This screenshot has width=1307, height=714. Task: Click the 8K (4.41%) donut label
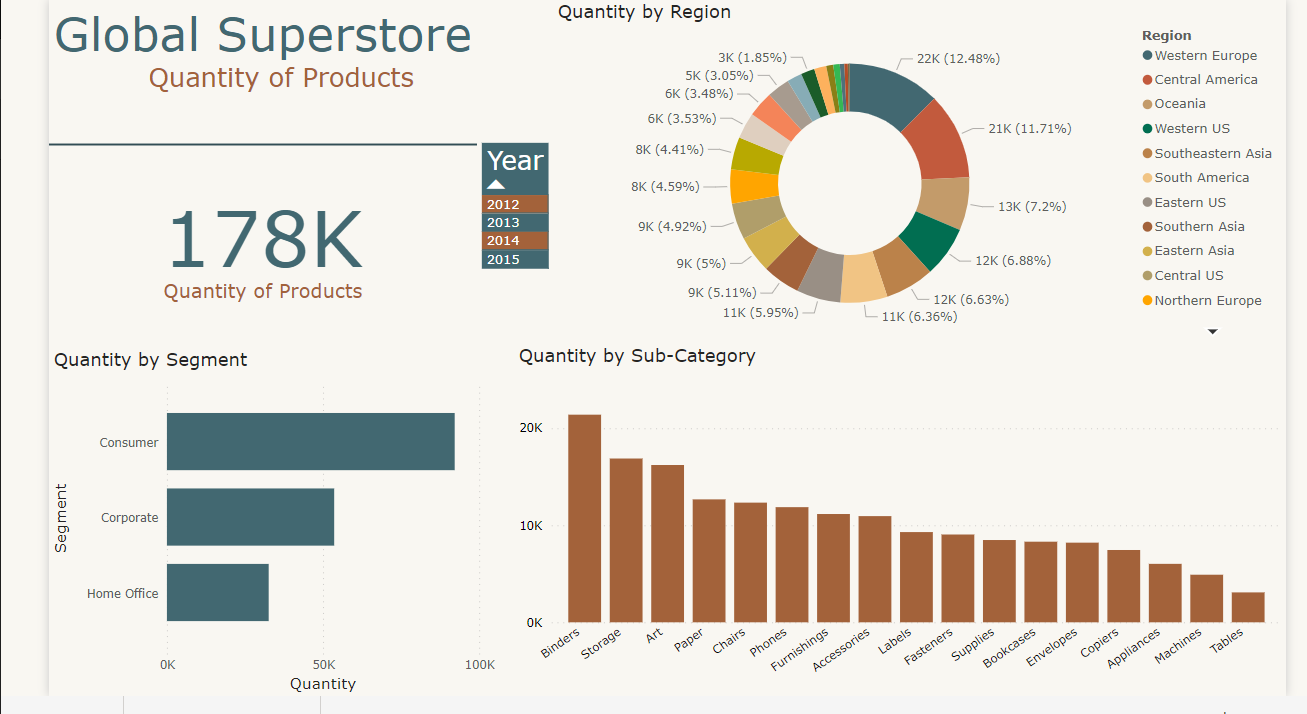pyautogui.click(x=669, y=149)
